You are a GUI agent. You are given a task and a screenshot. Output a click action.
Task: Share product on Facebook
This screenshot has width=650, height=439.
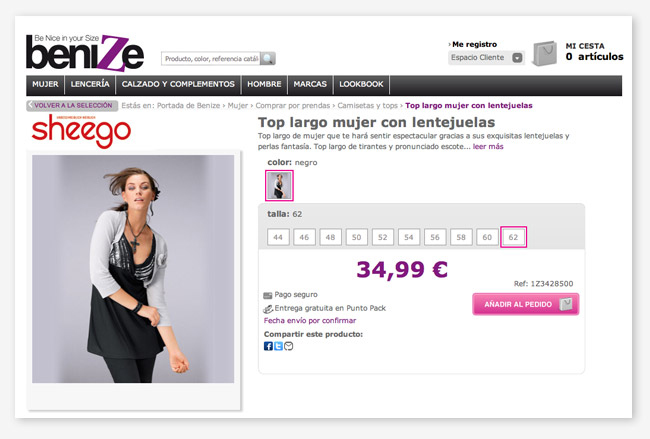(268, 346)
